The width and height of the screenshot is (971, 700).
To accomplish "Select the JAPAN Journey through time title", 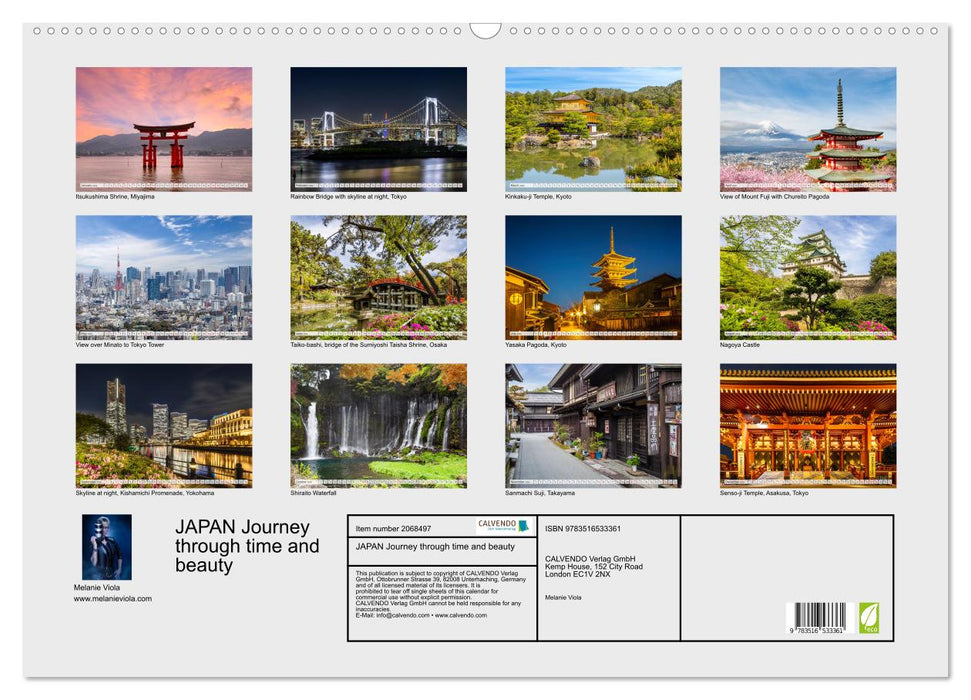I will pyautogui.click(x=243, y=546).
